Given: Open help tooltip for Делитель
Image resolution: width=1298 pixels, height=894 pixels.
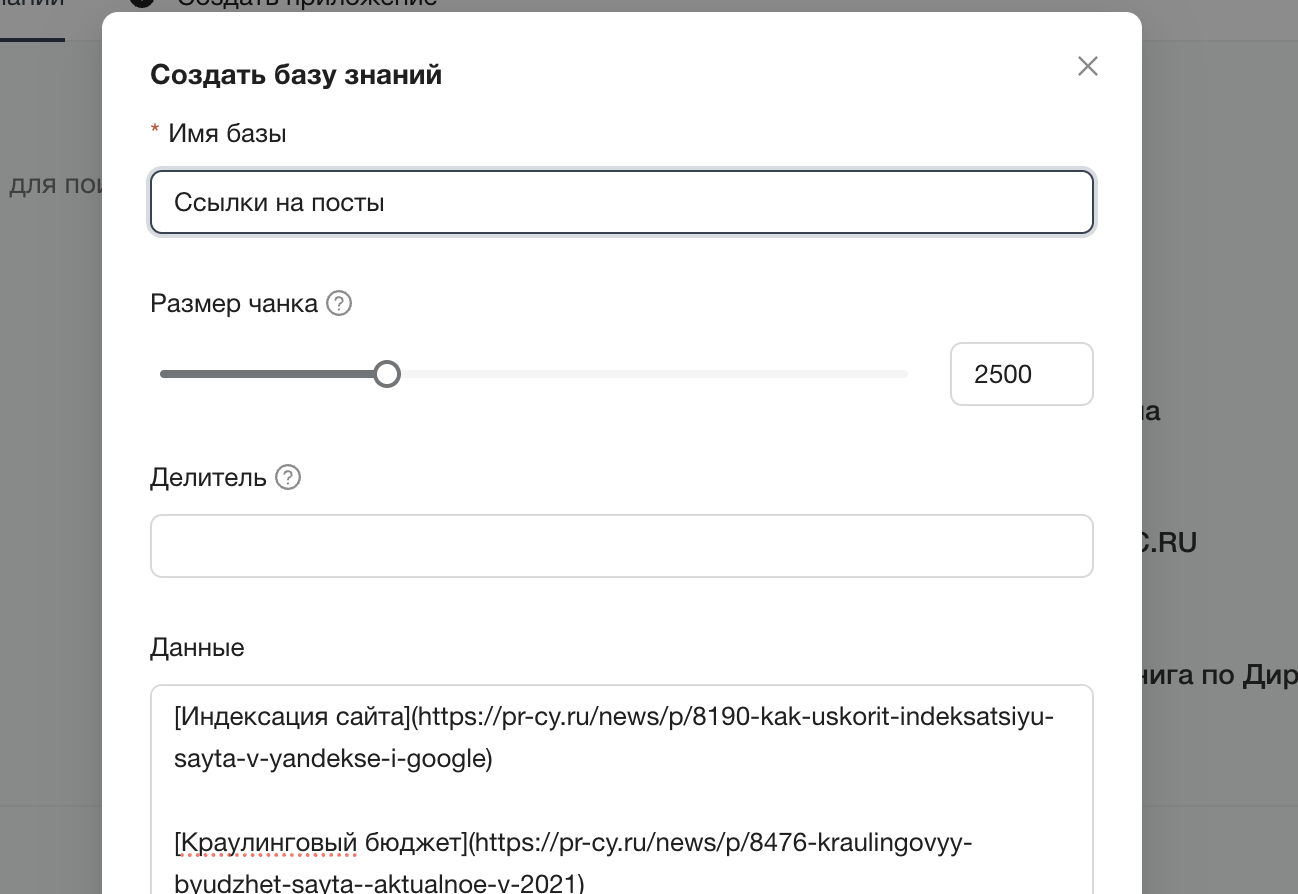Looking at the screenshot, I should coord(287,477).
